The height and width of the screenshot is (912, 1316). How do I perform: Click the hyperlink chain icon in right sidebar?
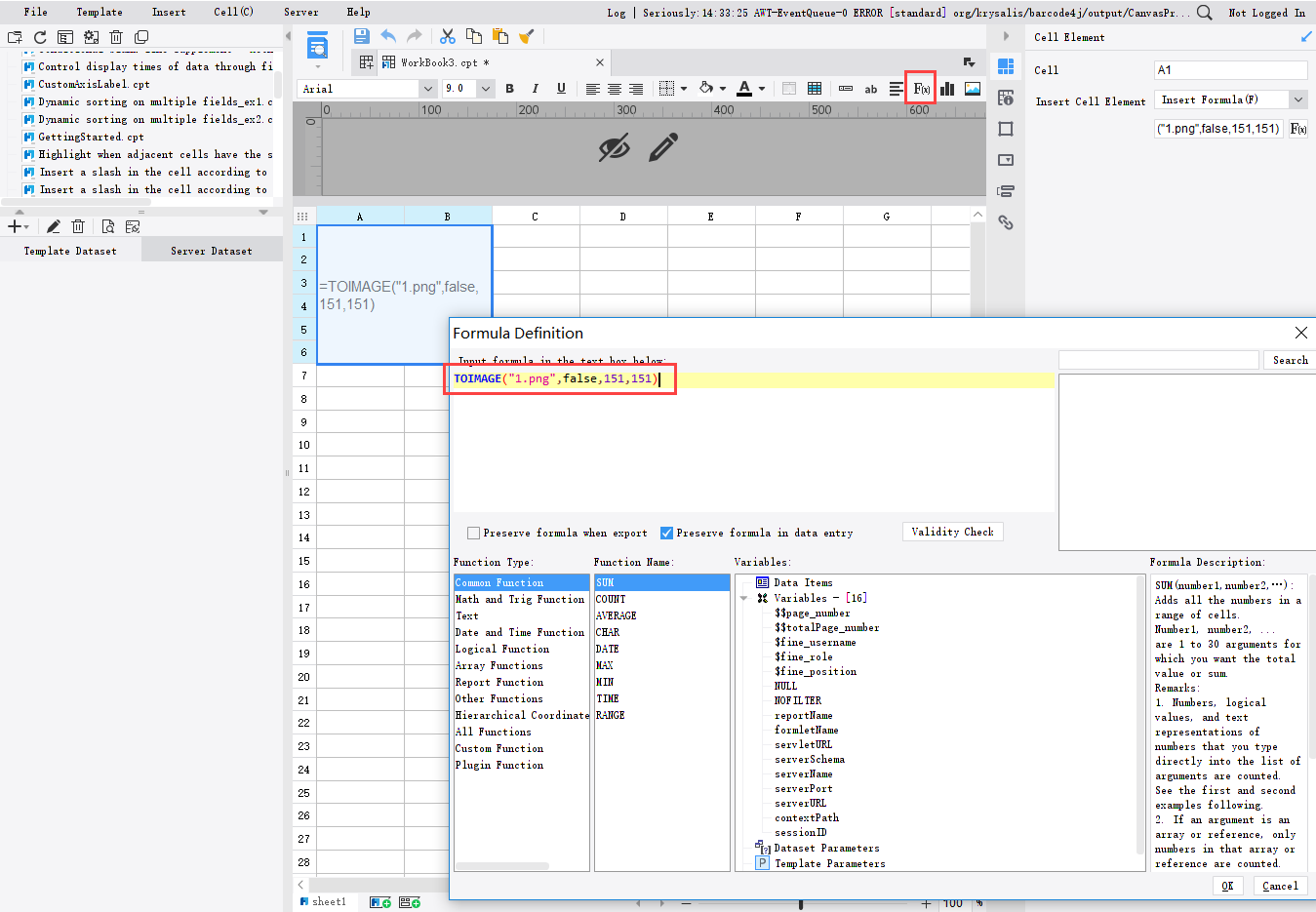tap(1006, 222)
